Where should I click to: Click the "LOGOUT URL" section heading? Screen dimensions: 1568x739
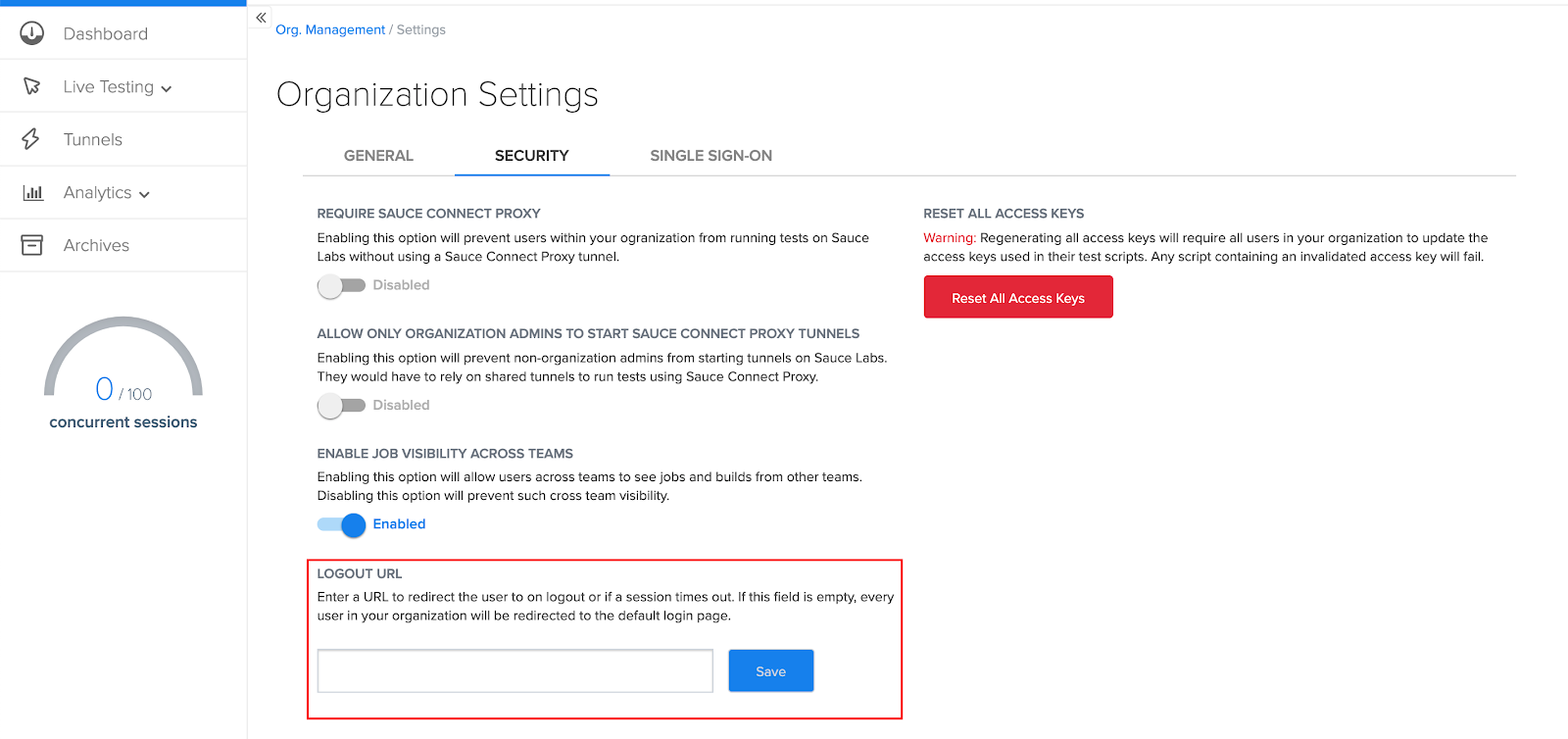[x=360, y=573]
